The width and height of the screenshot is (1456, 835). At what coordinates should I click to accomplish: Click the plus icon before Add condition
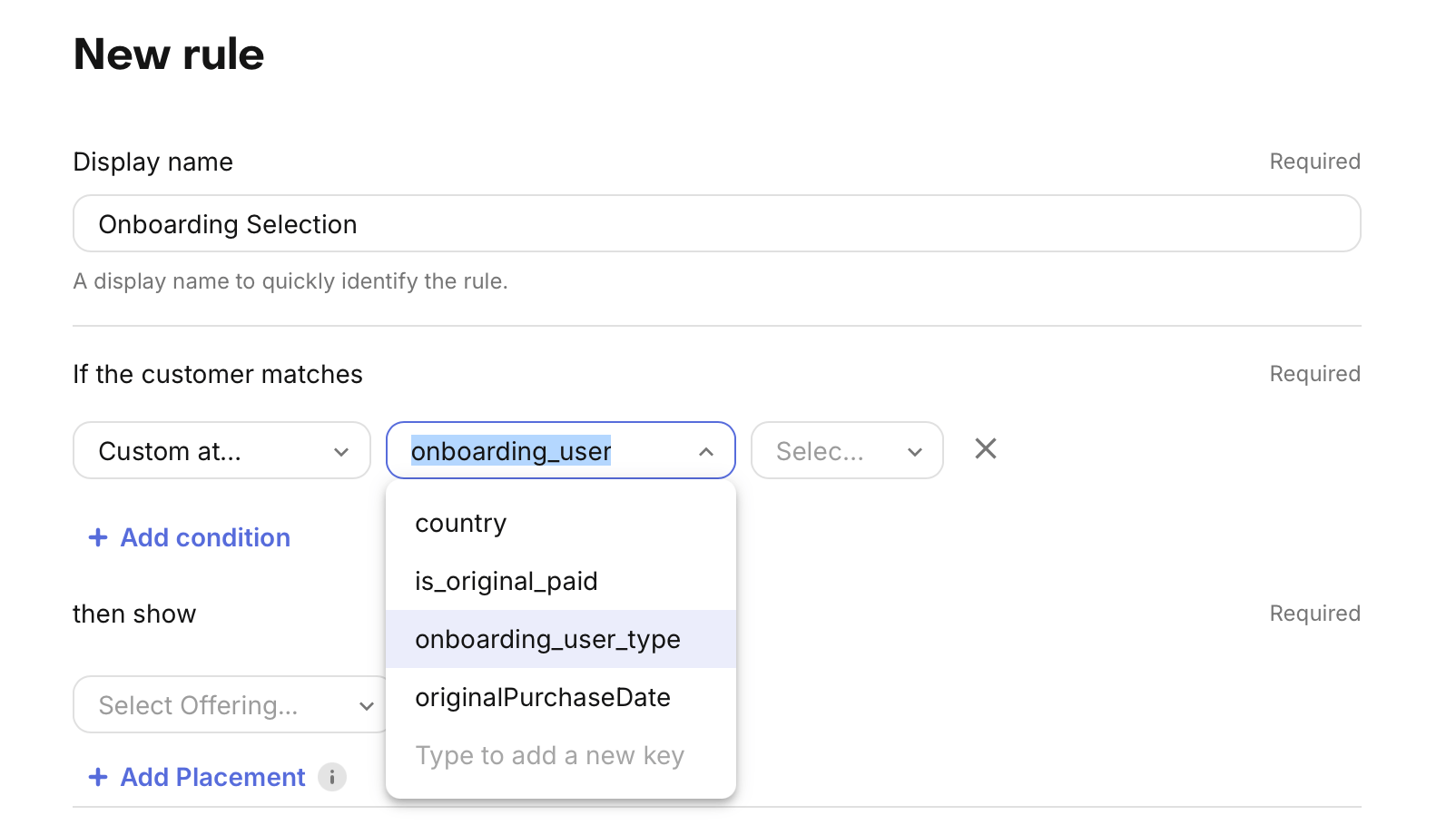[98, 537]
